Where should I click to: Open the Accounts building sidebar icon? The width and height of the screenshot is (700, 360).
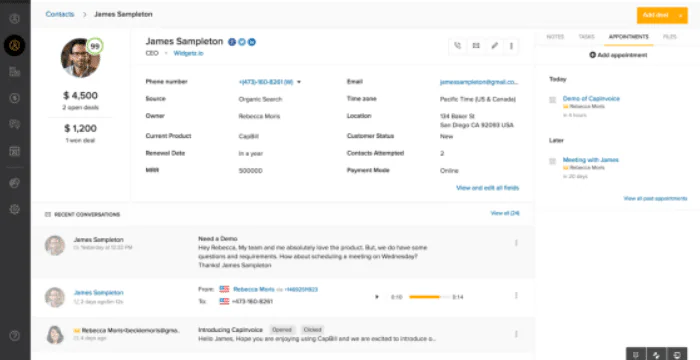tap(15, 71)
